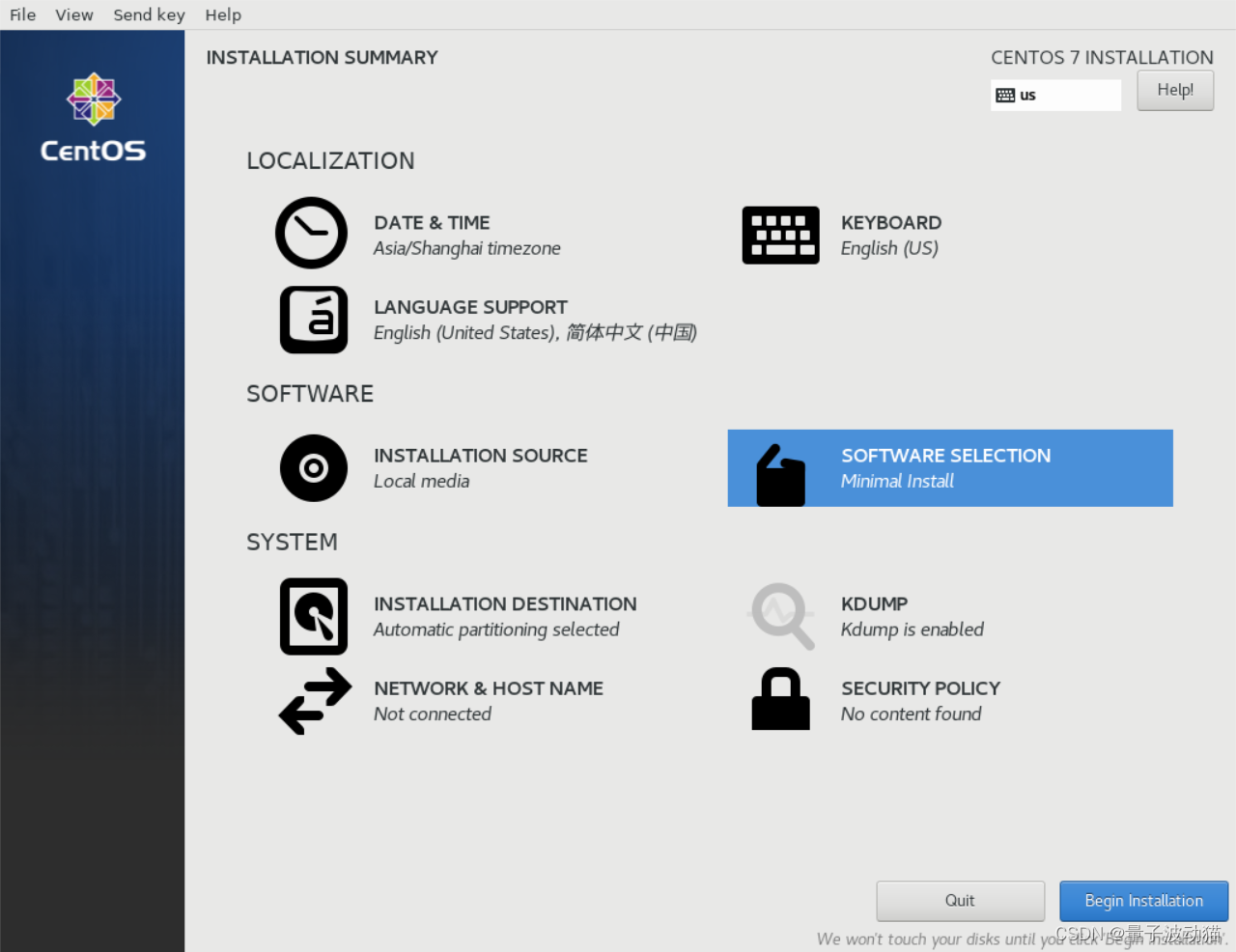Open INSTALLATION DESTINATION label
Screen dimensions: 1236x952
505,604
